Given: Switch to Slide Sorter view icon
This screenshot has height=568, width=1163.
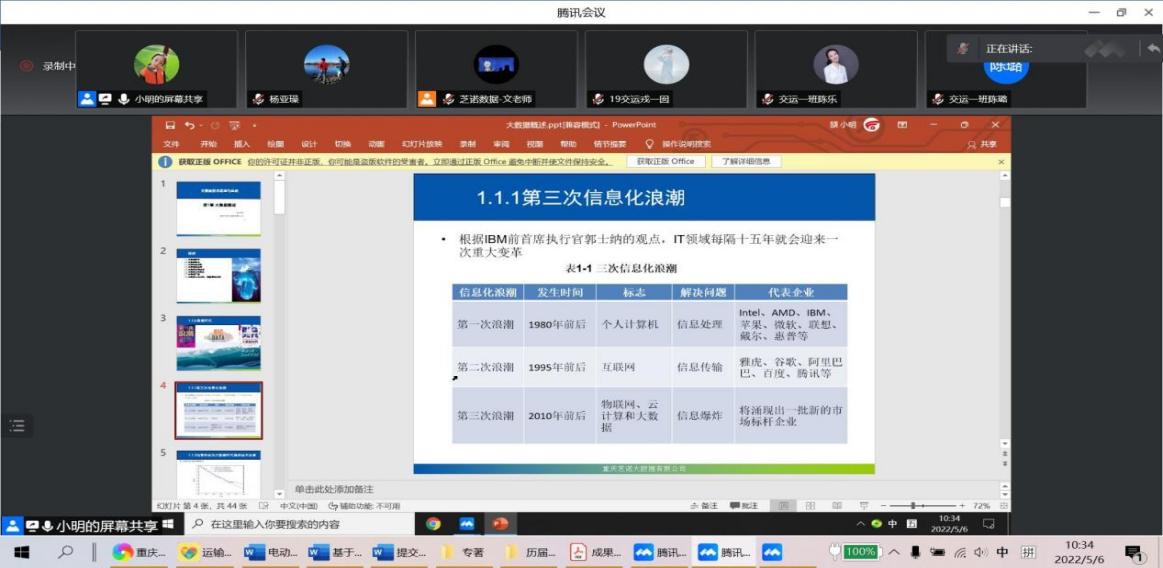Looking at the screenshot, I should coord(809,506).
